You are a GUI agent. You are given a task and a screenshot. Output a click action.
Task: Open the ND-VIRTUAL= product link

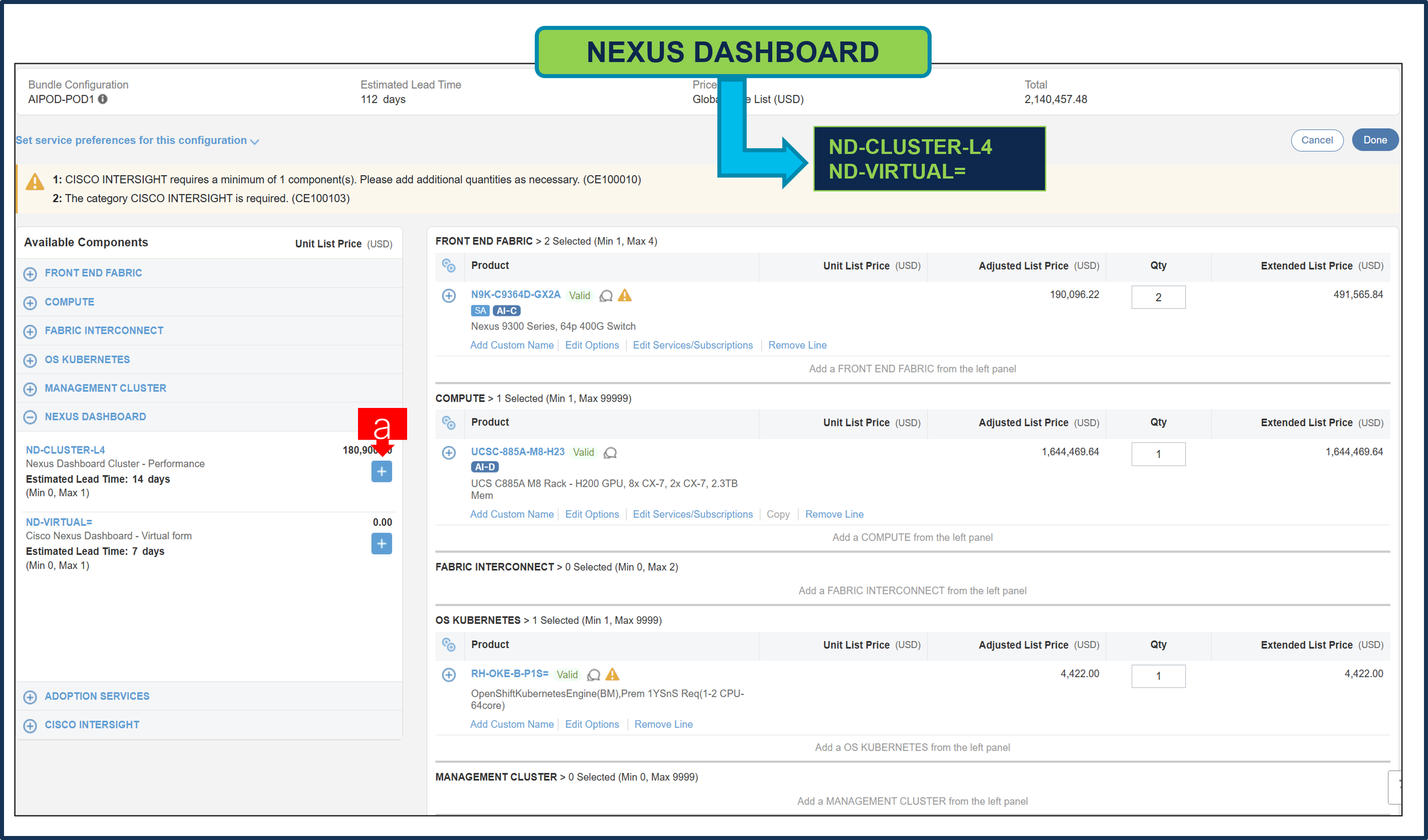(59, 522)
